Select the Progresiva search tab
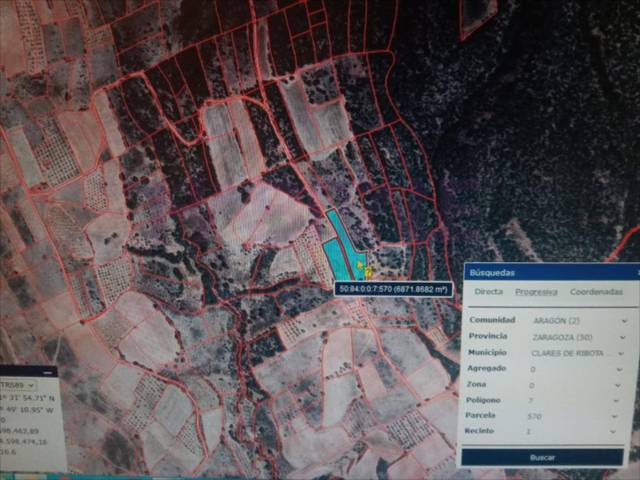This screenshot has width=640, height=480. pyautogui.click(x=536, y=292)
